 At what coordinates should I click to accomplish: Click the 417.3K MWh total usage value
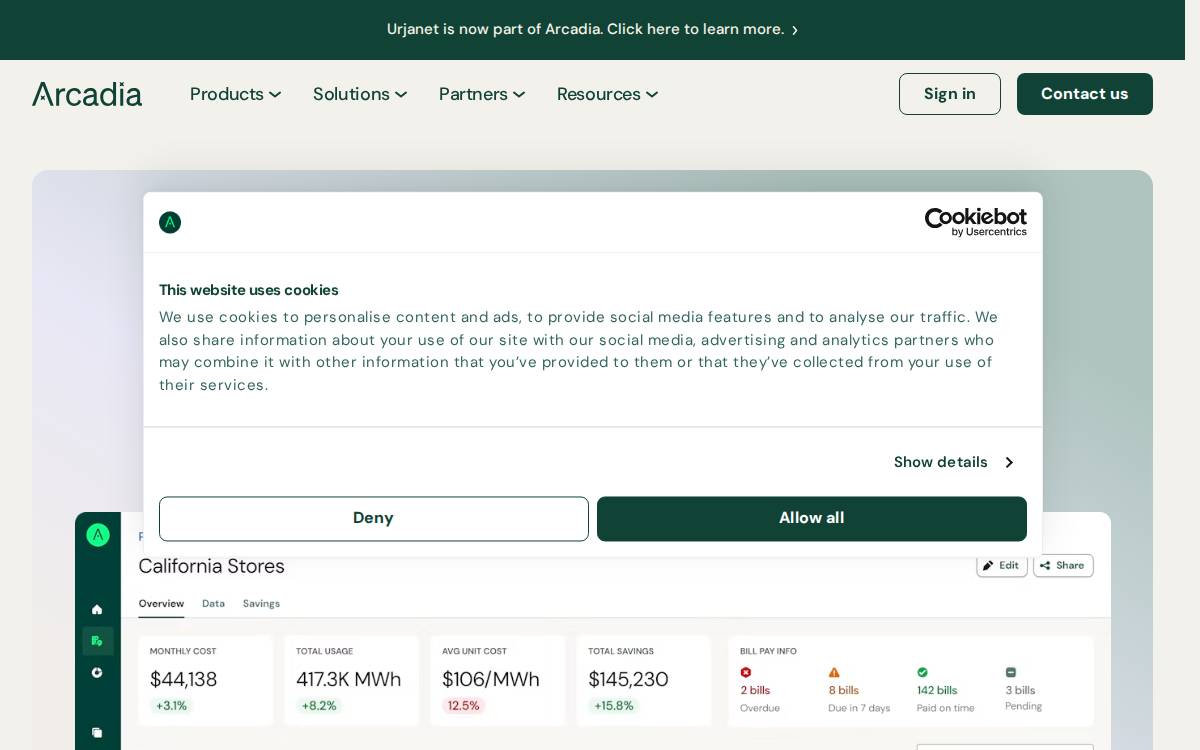[x=348, y=679]
